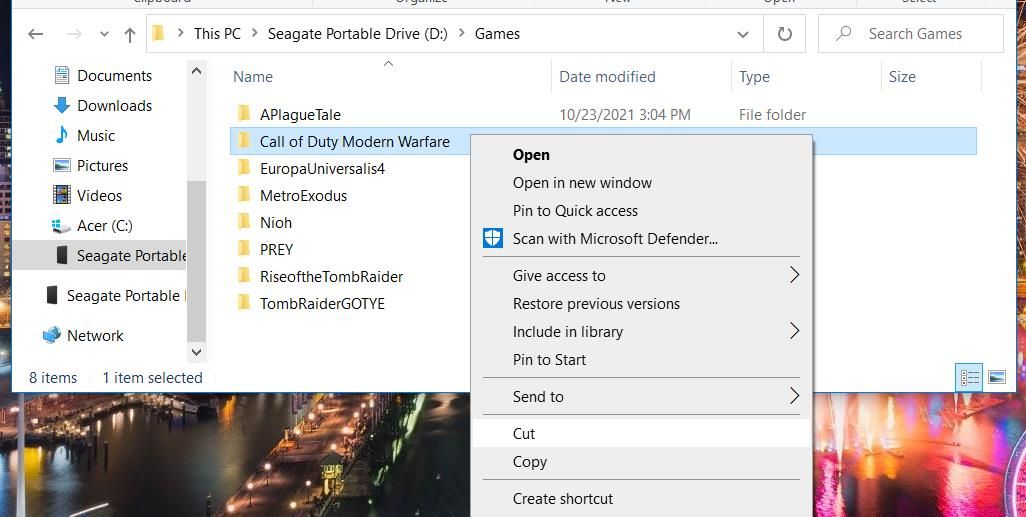1026x517 pixels.
Task: Click the APlagueTale folder icon
Action: pos(244,114)
